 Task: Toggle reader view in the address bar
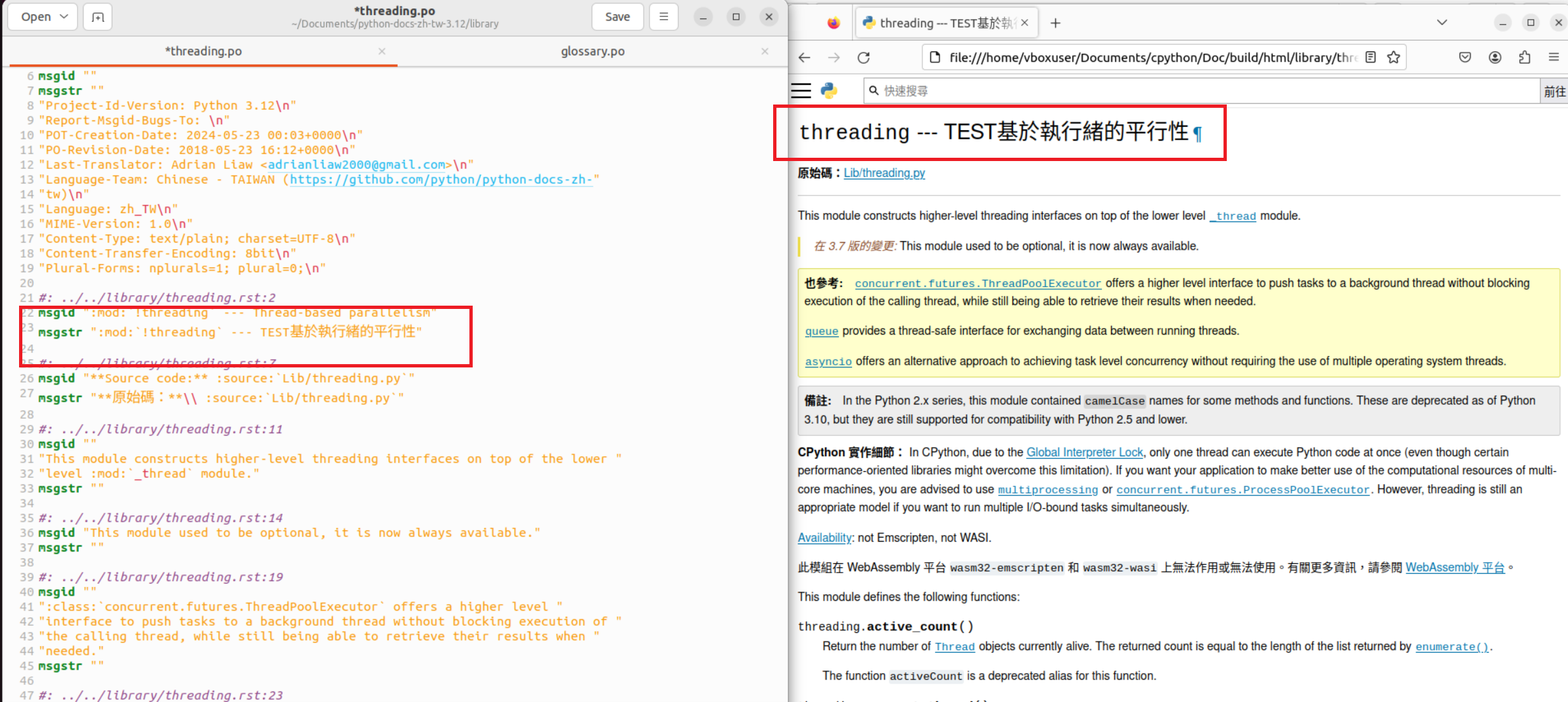pos(1371,58)
